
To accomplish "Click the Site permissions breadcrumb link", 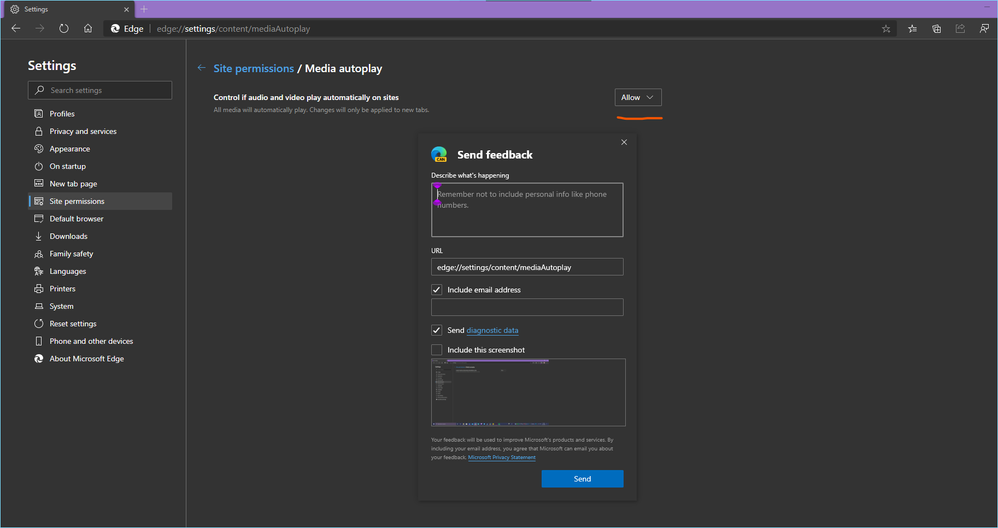I will [253, 68].
